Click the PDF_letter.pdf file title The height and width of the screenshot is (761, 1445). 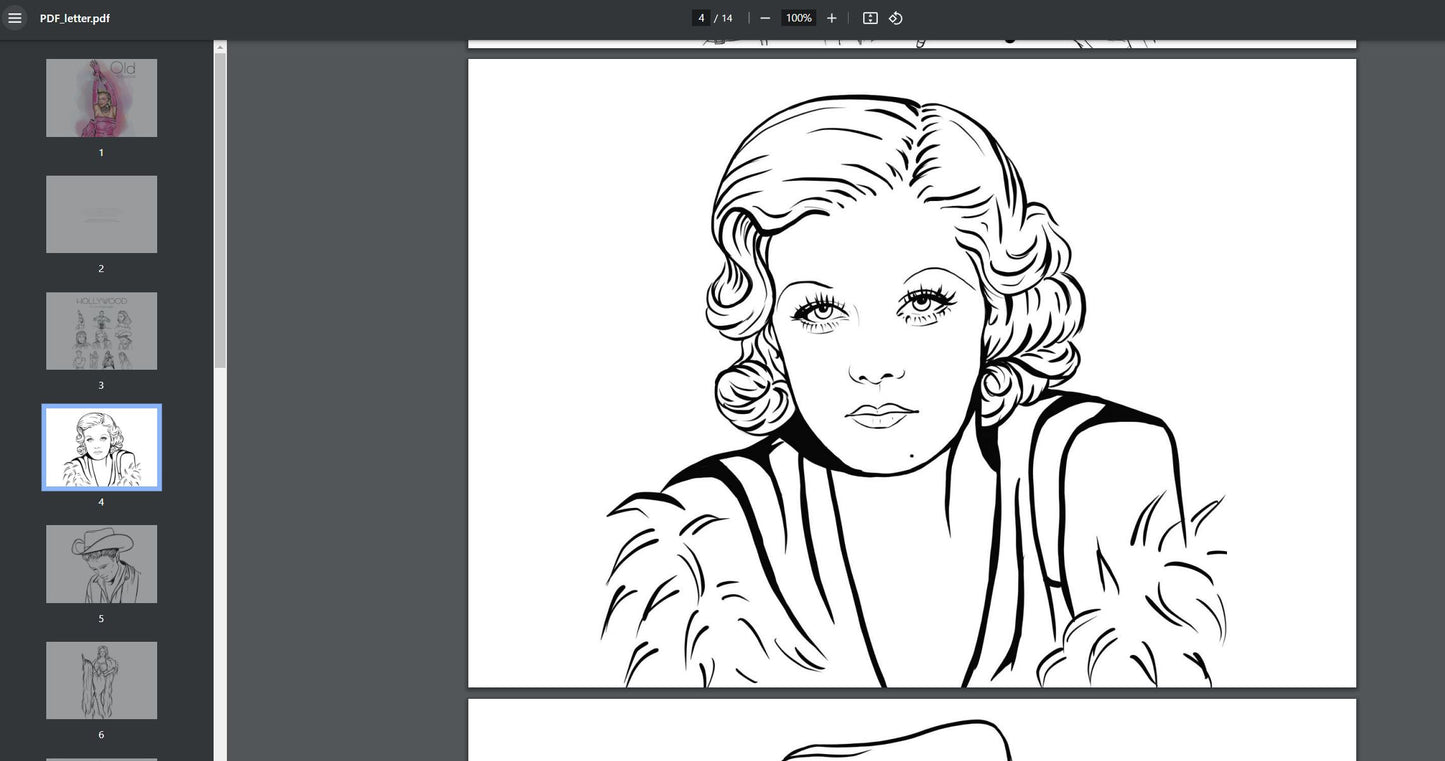75,18
